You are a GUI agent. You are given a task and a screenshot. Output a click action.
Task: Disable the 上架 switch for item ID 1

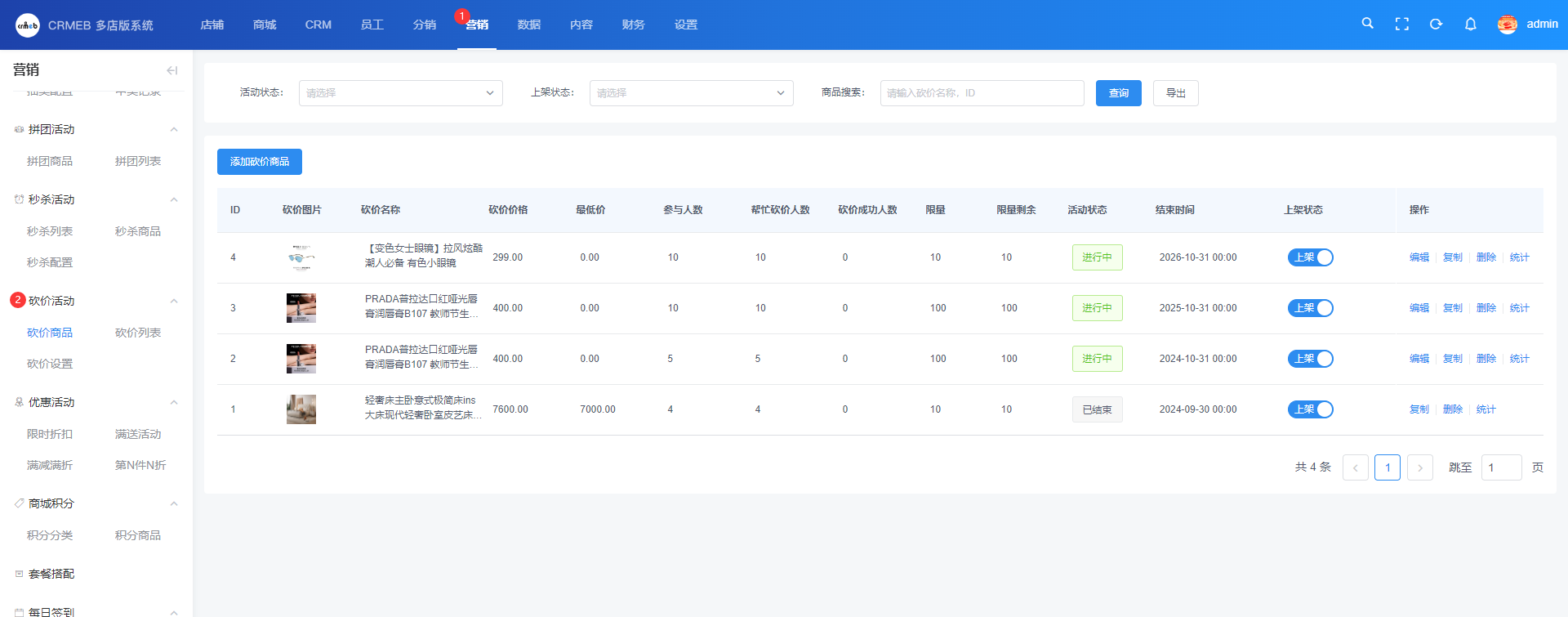click(x=1310, y=409)
